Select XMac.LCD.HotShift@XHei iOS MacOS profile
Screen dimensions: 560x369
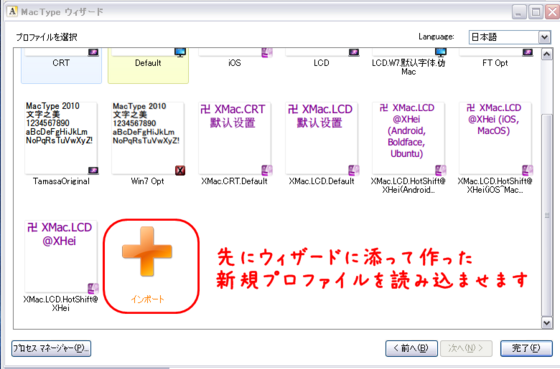pyautogui.click(x=495, y=138)
